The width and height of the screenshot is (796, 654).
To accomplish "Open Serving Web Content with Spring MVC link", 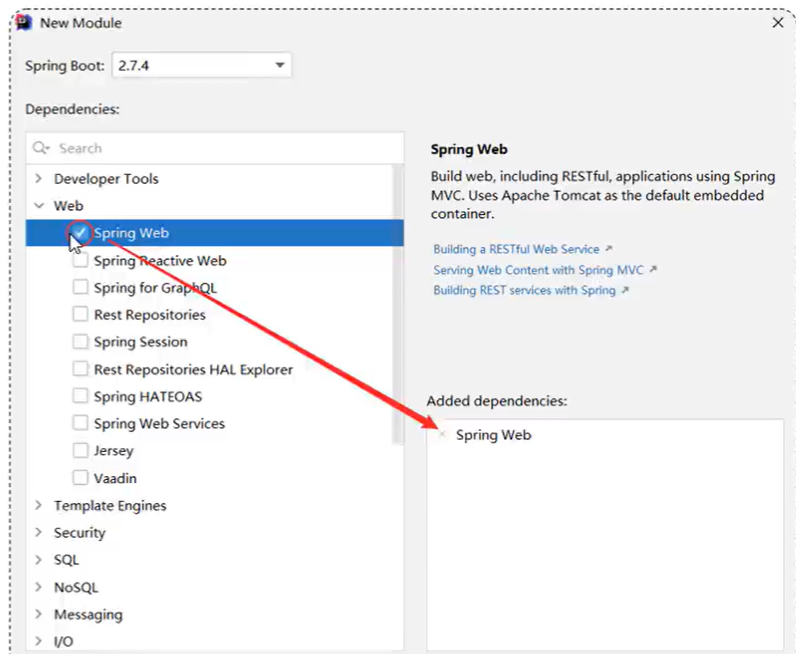I will tap(539, 270).
